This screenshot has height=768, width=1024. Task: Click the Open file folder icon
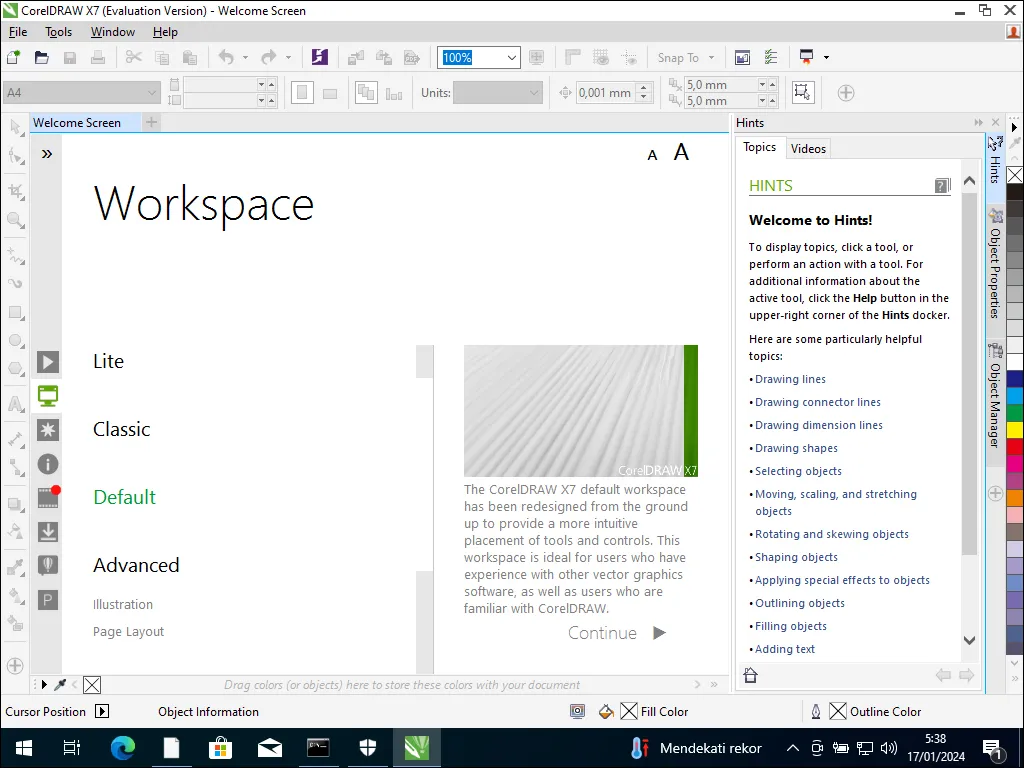(x=42, y=57)
